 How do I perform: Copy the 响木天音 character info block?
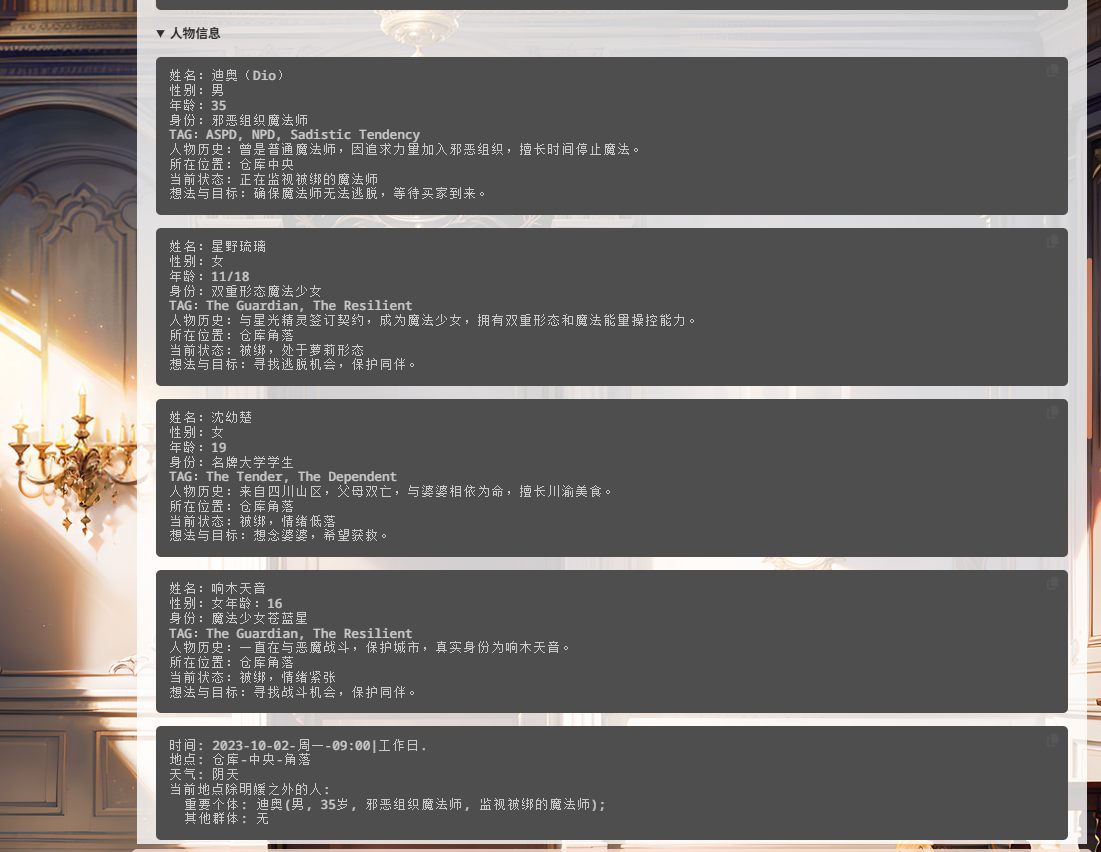1052,584
